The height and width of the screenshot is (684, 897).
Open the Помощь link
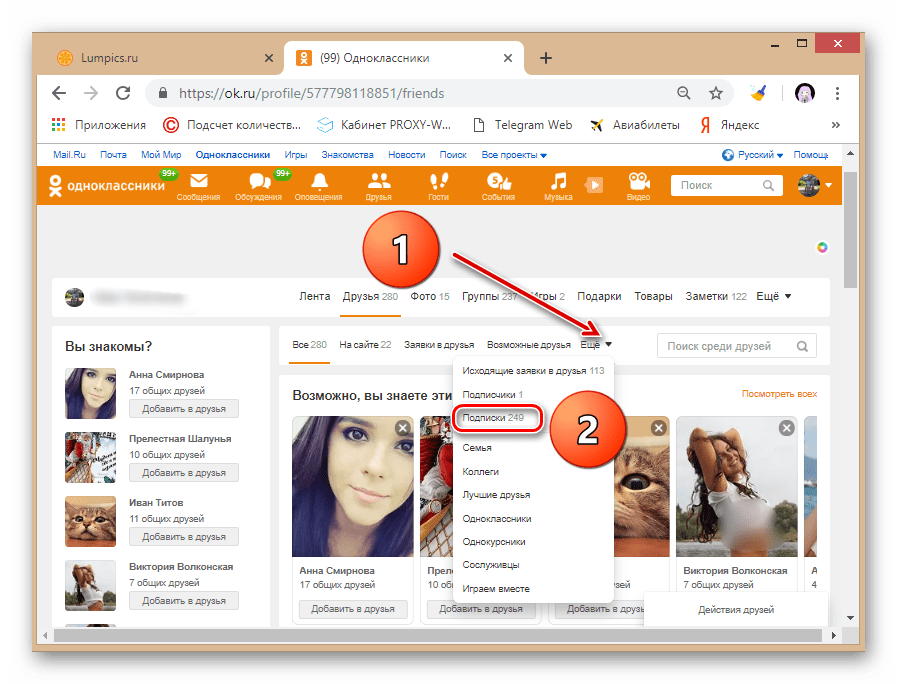point(811,155)
